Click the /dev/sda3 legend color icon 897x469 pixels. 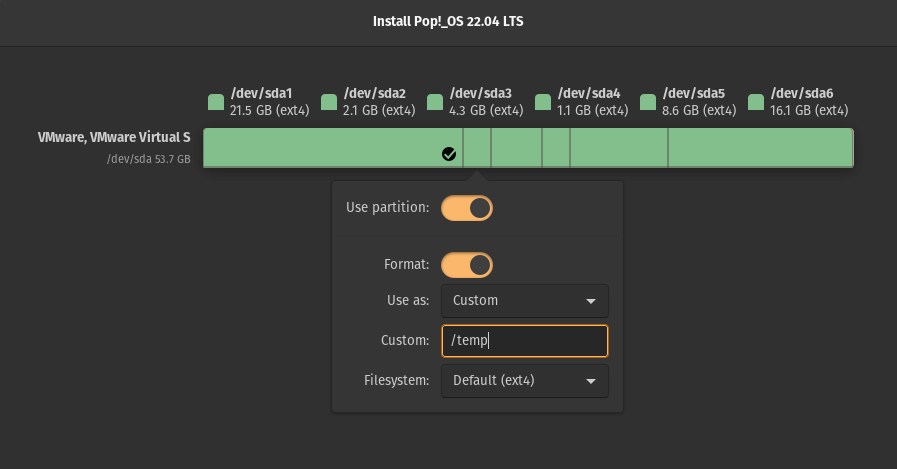435,102
